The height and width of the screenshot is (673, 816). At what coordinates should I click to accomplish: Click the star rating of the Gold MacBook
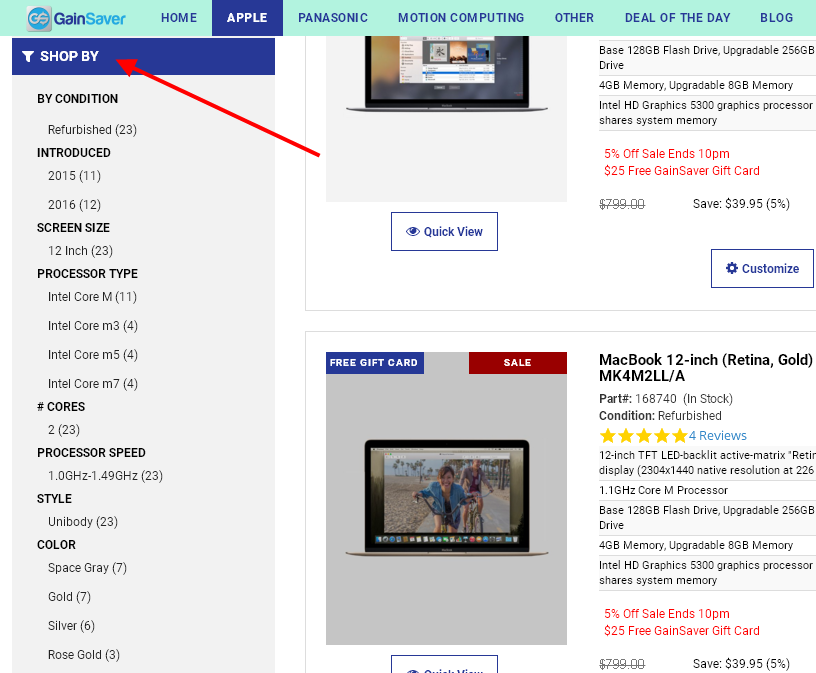pos(643,436)
